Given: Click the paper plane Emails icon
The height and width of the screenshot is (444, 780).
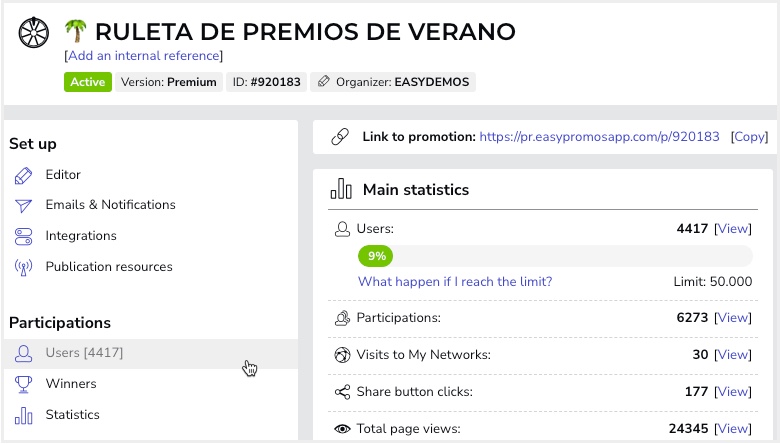Looking at the screenshot, I should tap(23, 205).
